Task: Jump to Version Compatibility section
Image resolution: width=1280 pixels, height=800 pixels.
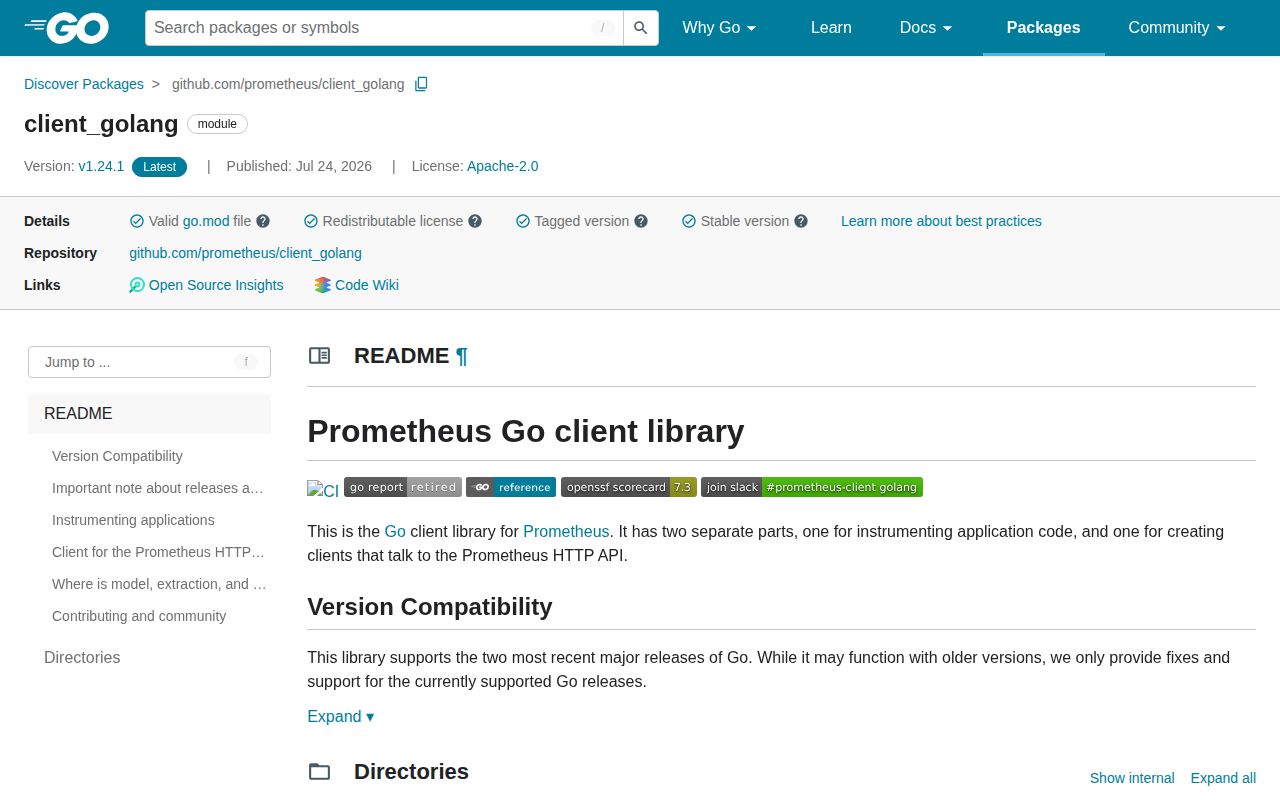Action: point(117,456)
